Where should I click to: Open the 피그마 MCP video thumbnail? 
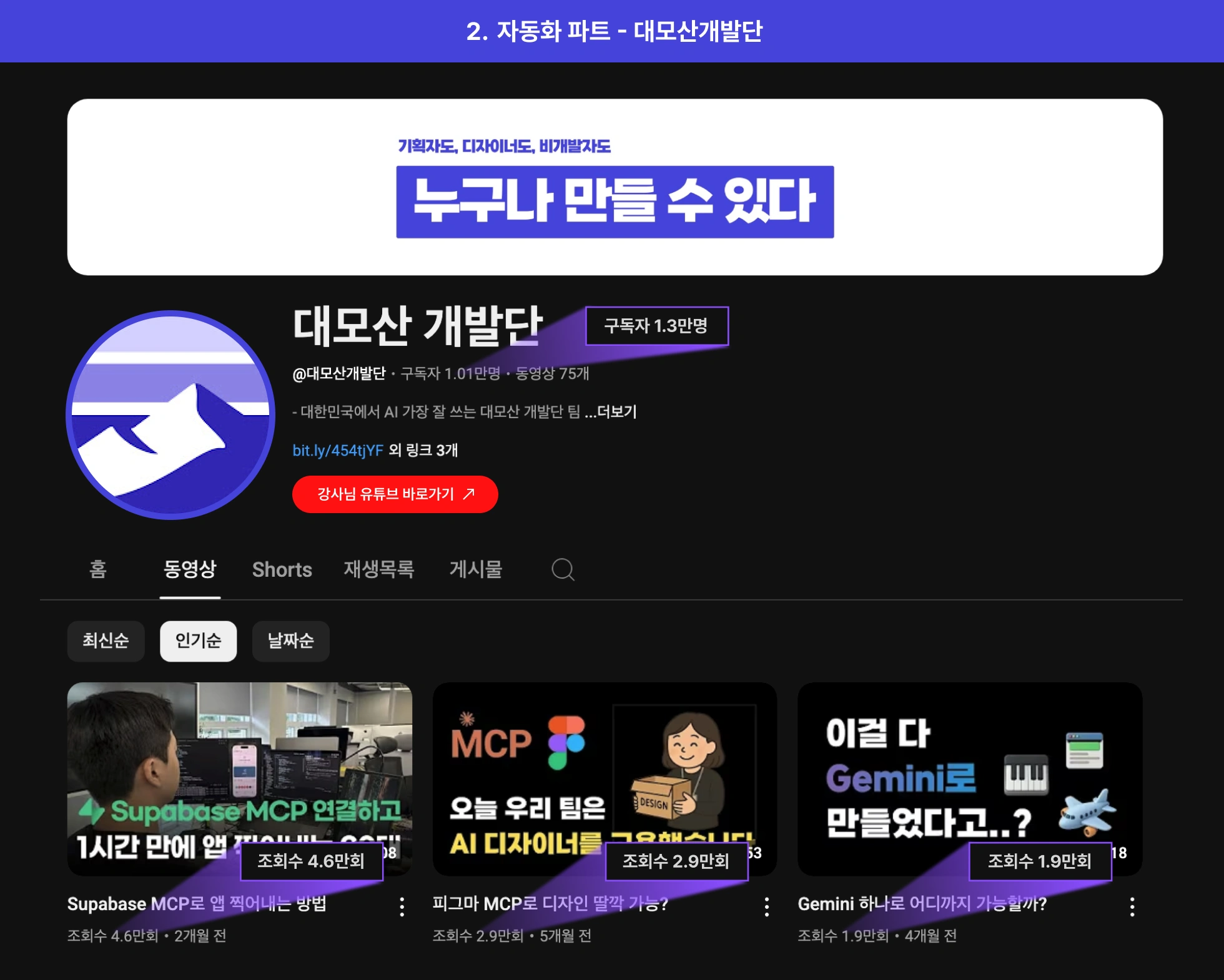coord(605,778)
